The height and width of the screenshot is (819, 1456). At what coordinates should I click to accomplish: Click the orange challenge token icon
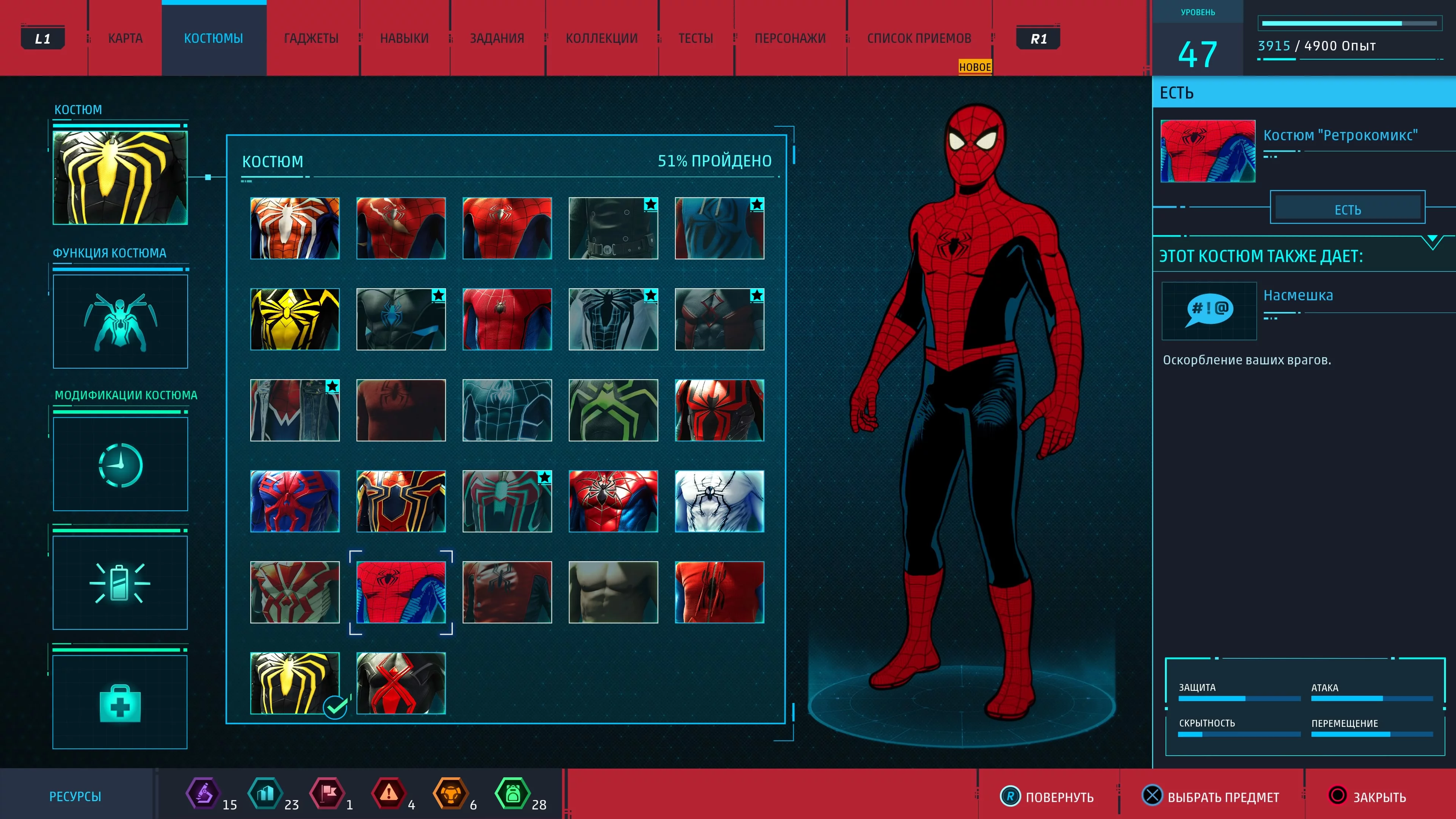click(450, 794)
